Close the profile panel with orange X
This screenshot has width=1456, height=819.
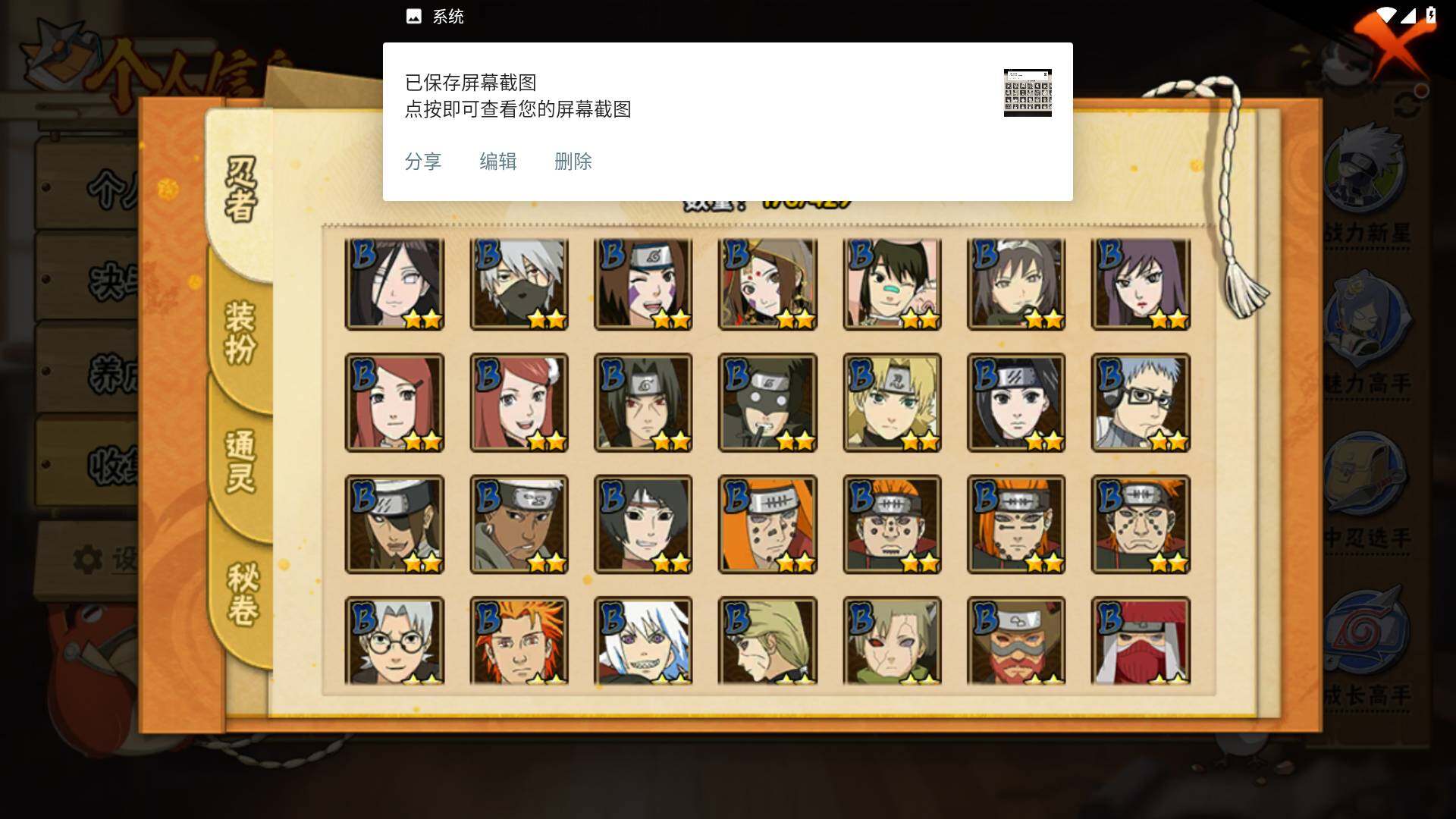[1392, 42]
